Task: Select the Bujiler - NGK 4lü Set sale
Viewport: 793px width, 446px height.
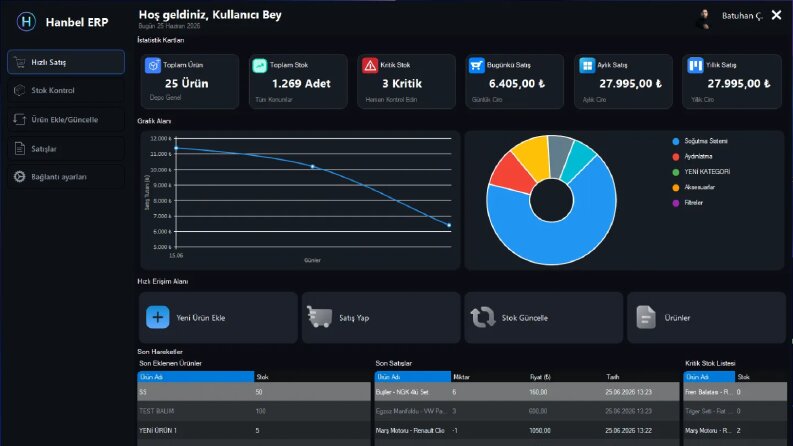Action: (x=527, y=392)
